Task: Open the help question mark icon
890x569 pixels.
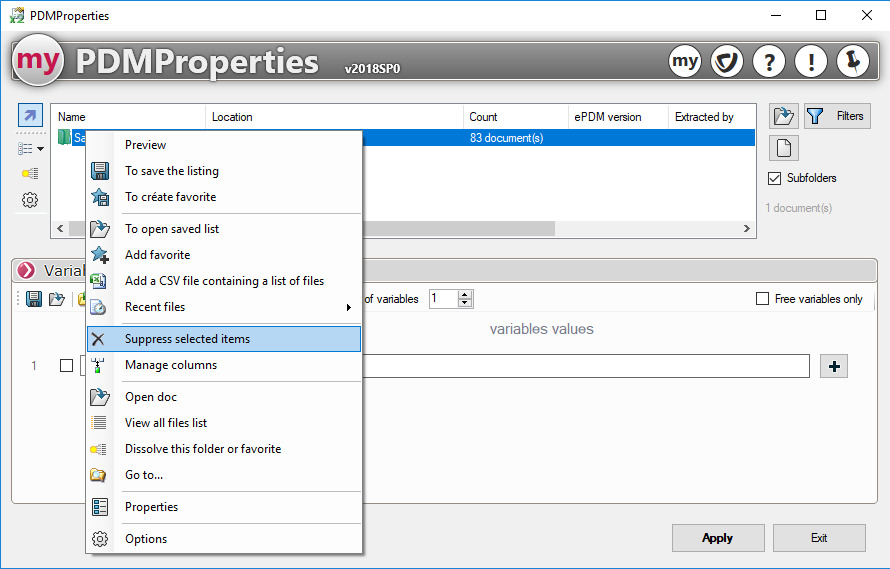Action: tap(768, 62)
